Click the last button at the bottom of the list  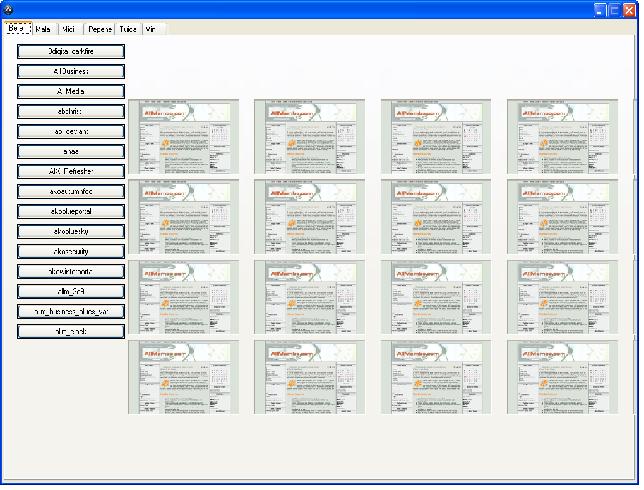click(70, 331)
